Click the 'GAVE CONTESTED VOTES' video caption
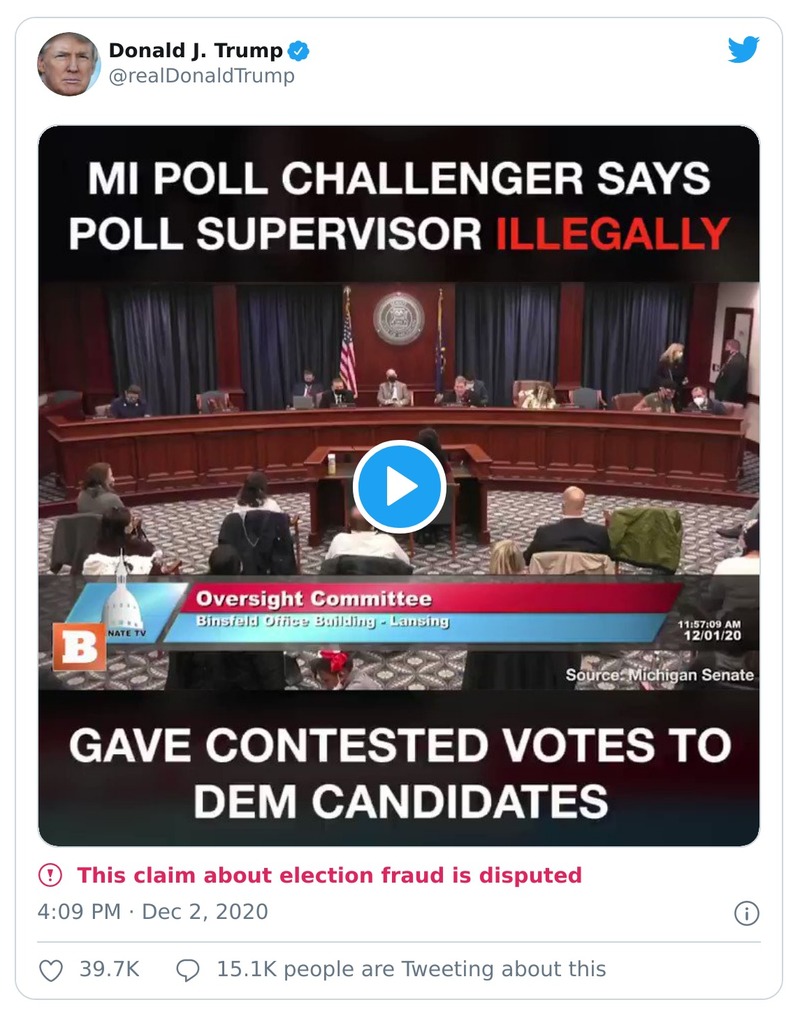Screen dimensions: 800x1023 click(399, 745)
